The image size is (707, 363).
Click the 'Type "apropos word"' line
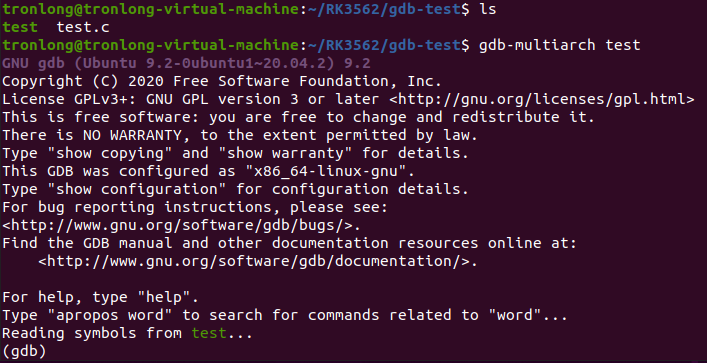coord(285,315)
